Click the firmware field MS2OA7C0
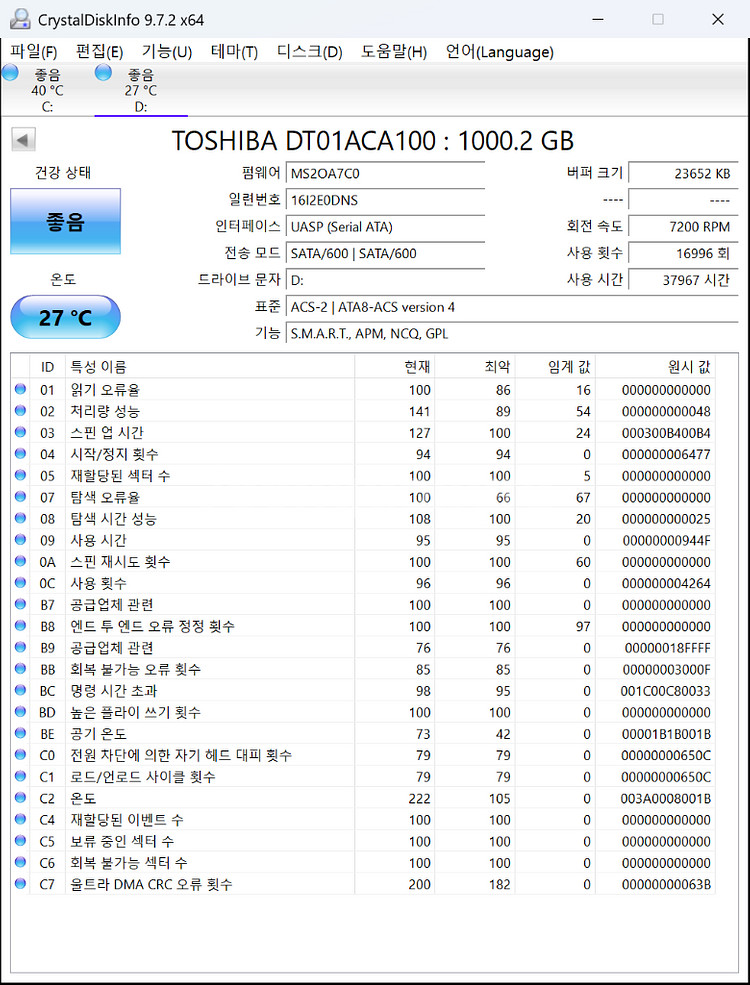 (x=384, y=173)
